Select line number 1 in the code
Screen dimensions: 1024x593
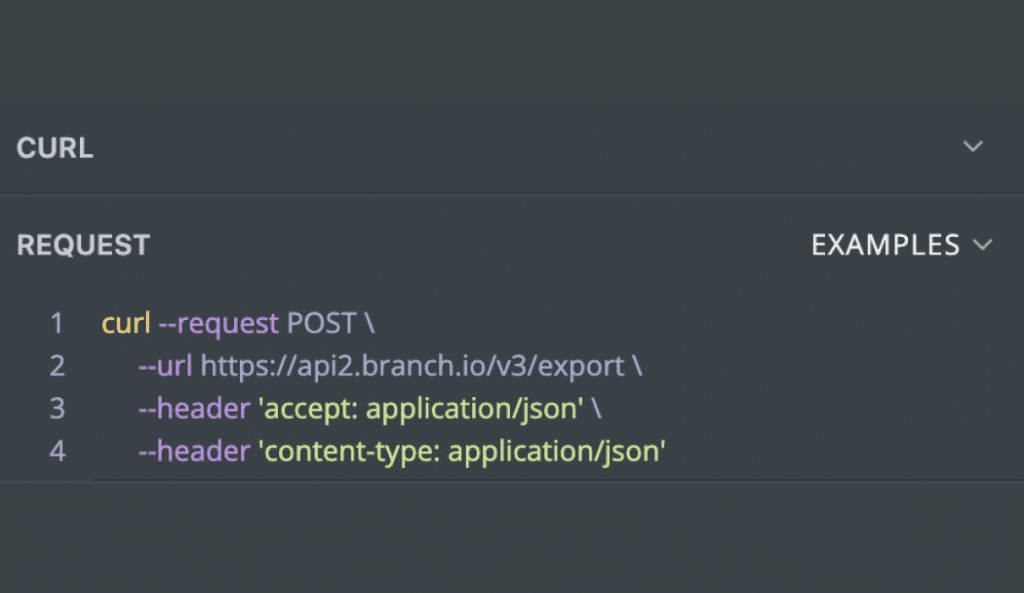(57, 323)
